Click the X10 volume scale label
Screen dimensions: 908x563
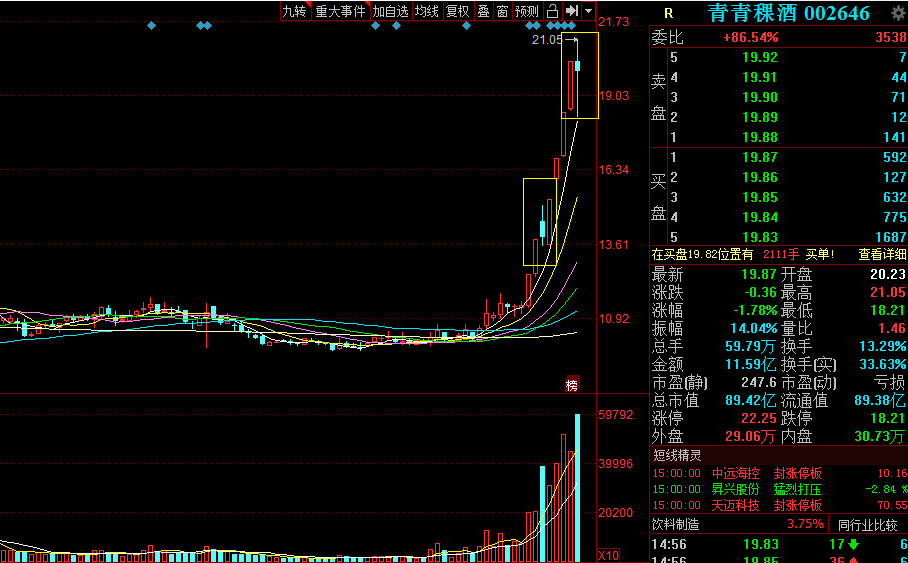(607, 555)
